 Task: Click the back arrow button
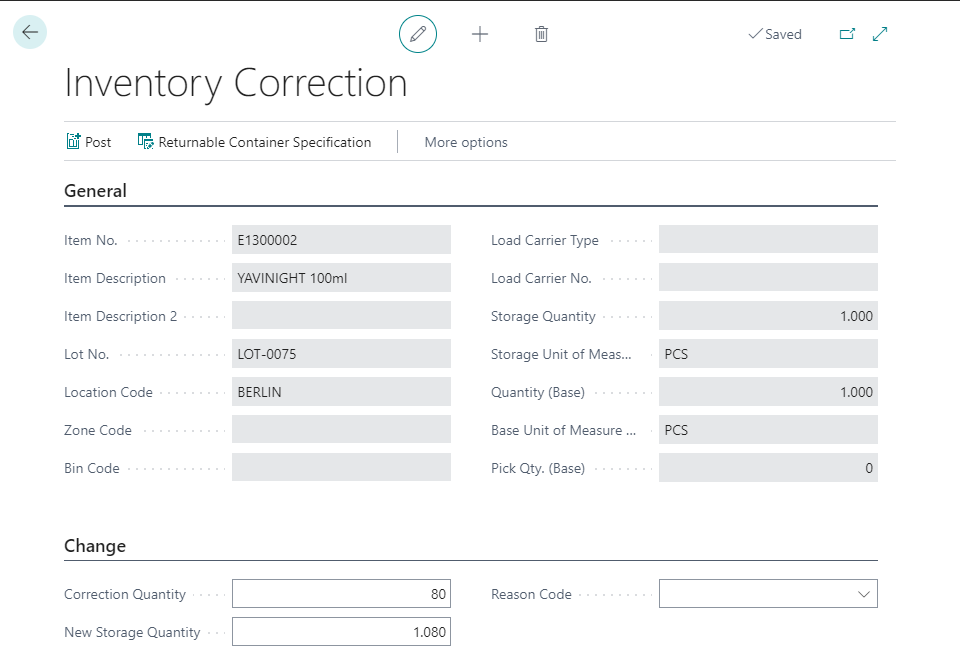click(30, 32)
